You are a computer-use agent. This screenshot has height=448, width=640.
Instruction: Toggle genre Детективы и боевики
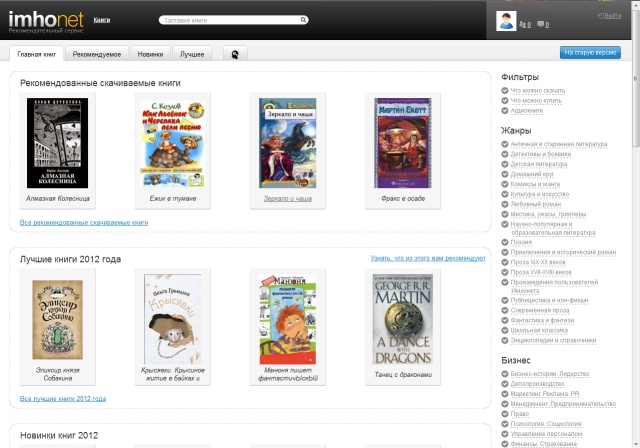[536, 154]
